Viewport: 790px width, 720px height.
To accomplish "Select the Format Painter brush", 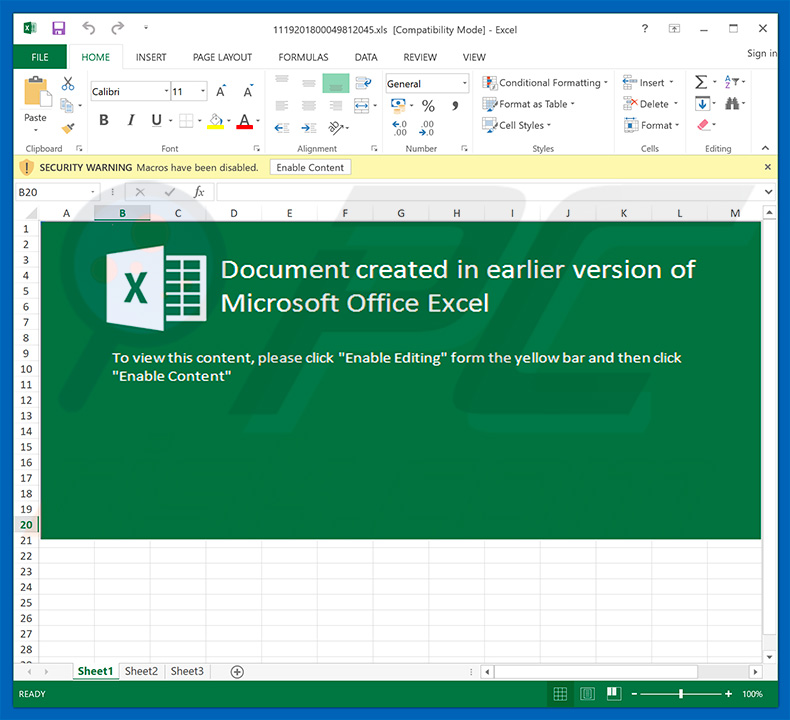I will (x=68, y=128).
